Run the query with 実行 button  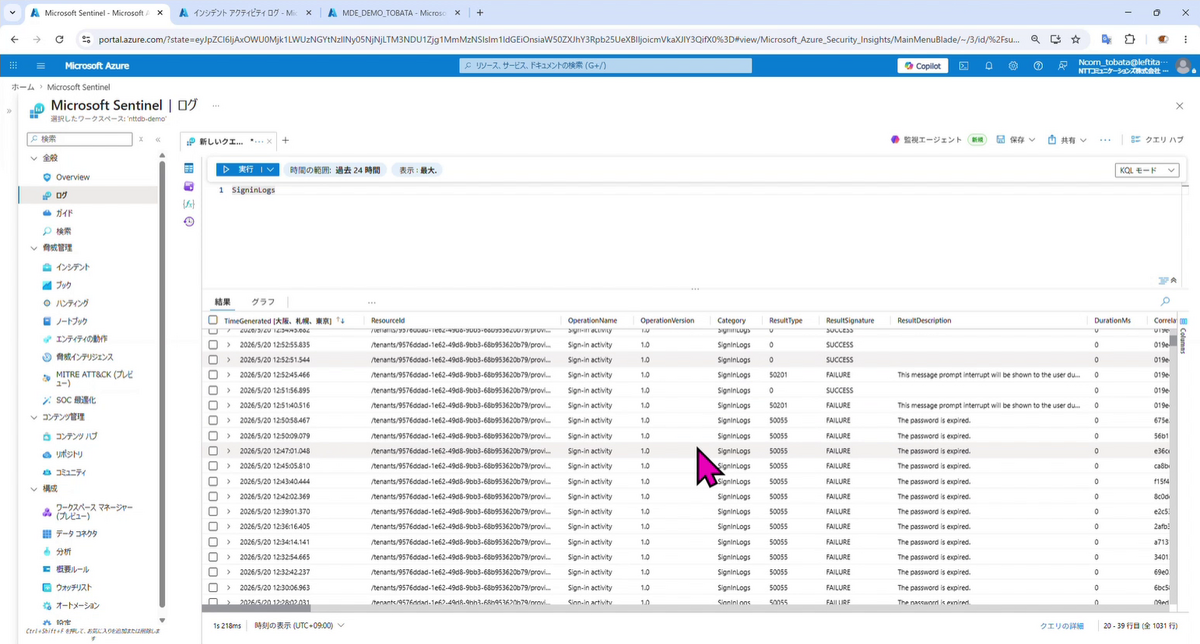pos(239,170)
